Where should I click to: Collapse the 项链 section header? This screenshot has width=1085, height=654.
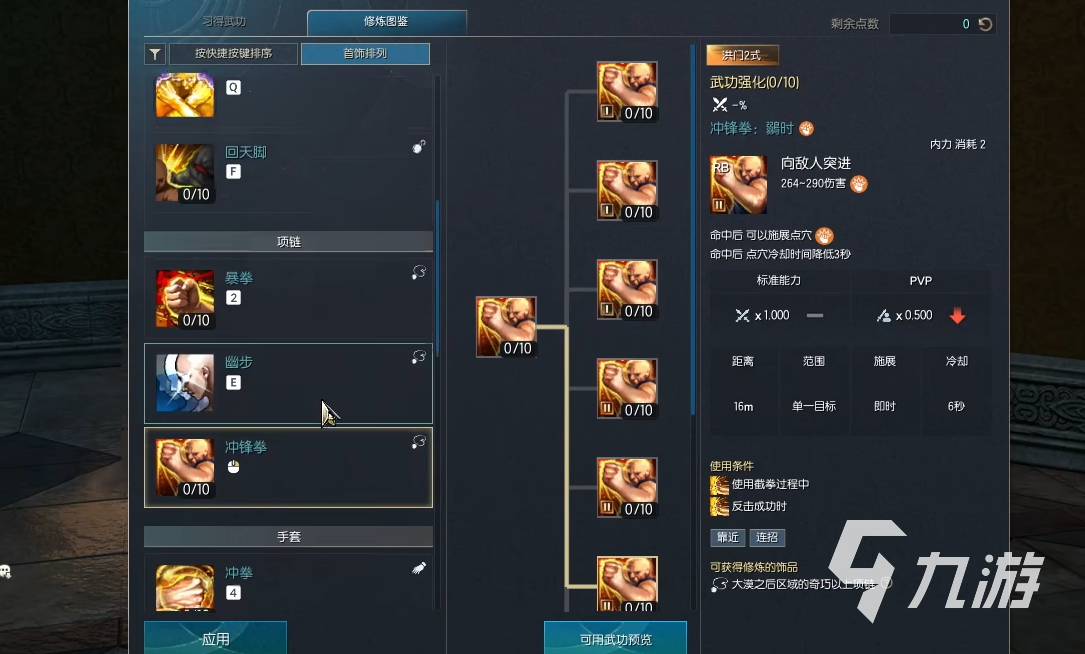point(289,242)
